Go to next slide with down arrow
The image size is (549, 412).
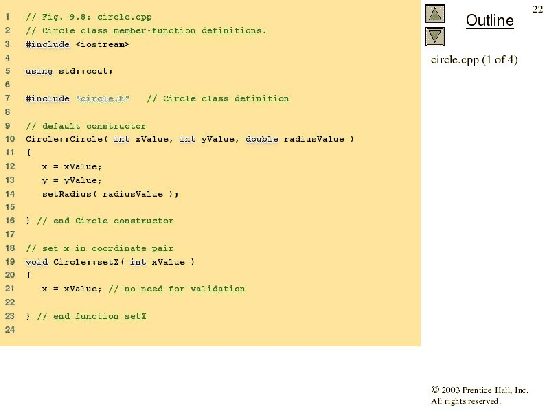(x=435, y=36)
